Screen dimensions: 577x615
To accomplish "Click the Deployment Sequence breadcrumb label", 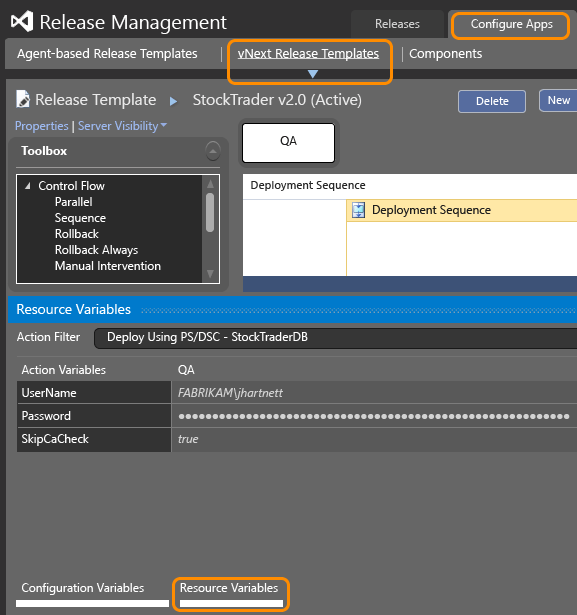I will point(308,185).
